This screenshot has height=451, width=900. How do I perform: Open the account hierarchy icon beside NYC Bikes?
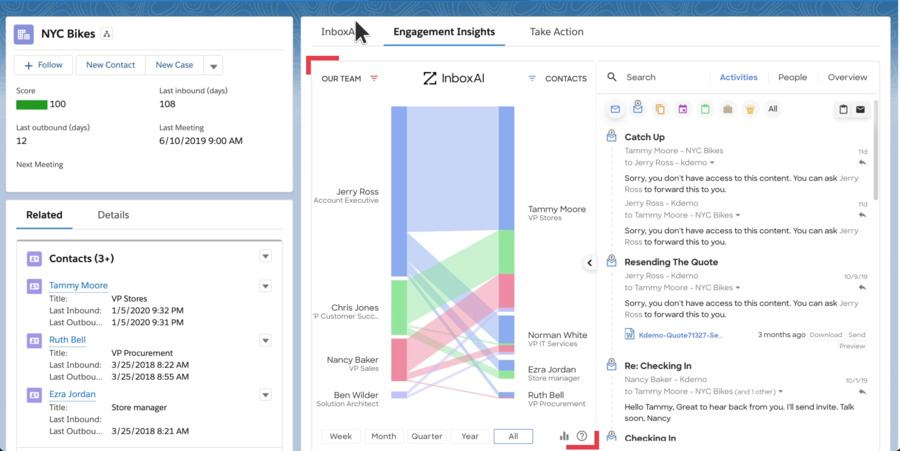106,34
